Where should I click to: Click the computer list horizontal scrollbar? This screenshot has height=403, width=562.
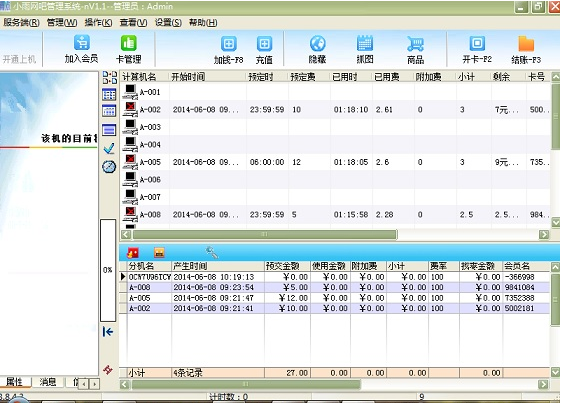265,234
